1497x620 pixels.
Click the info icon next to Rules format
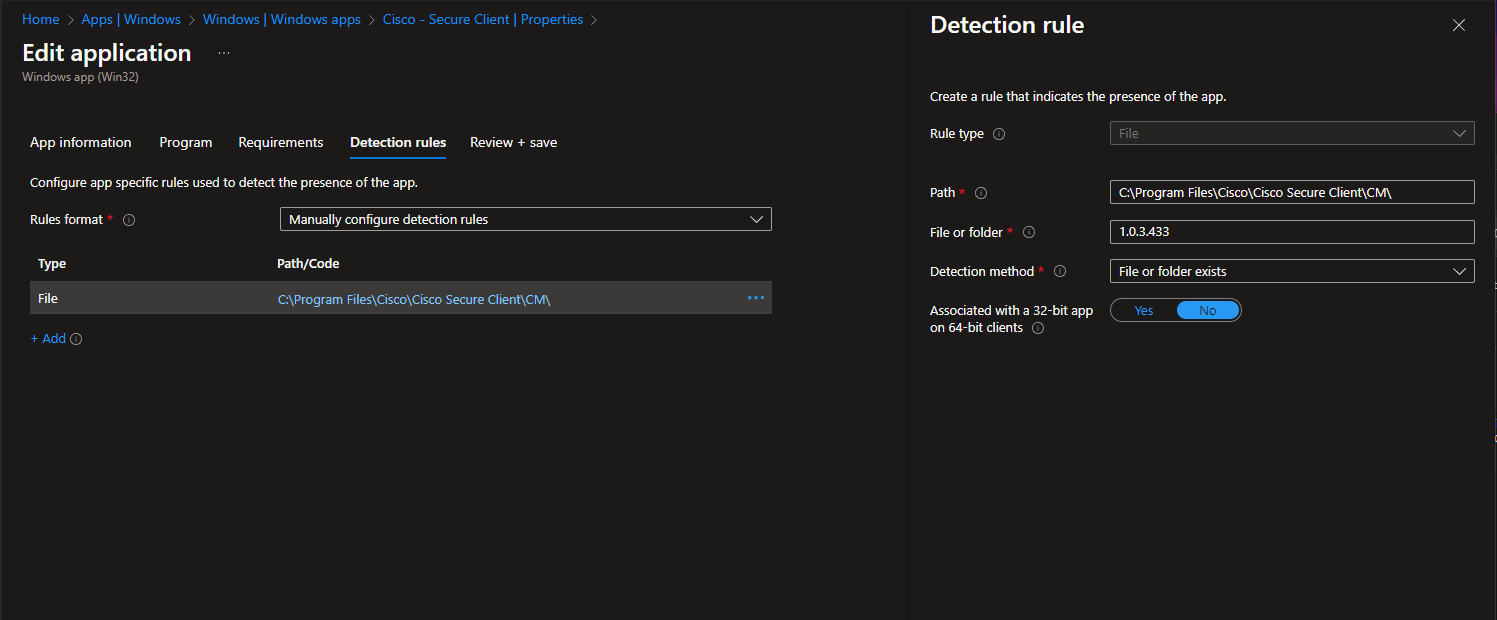pyautogui.click(x=128, y=220)
